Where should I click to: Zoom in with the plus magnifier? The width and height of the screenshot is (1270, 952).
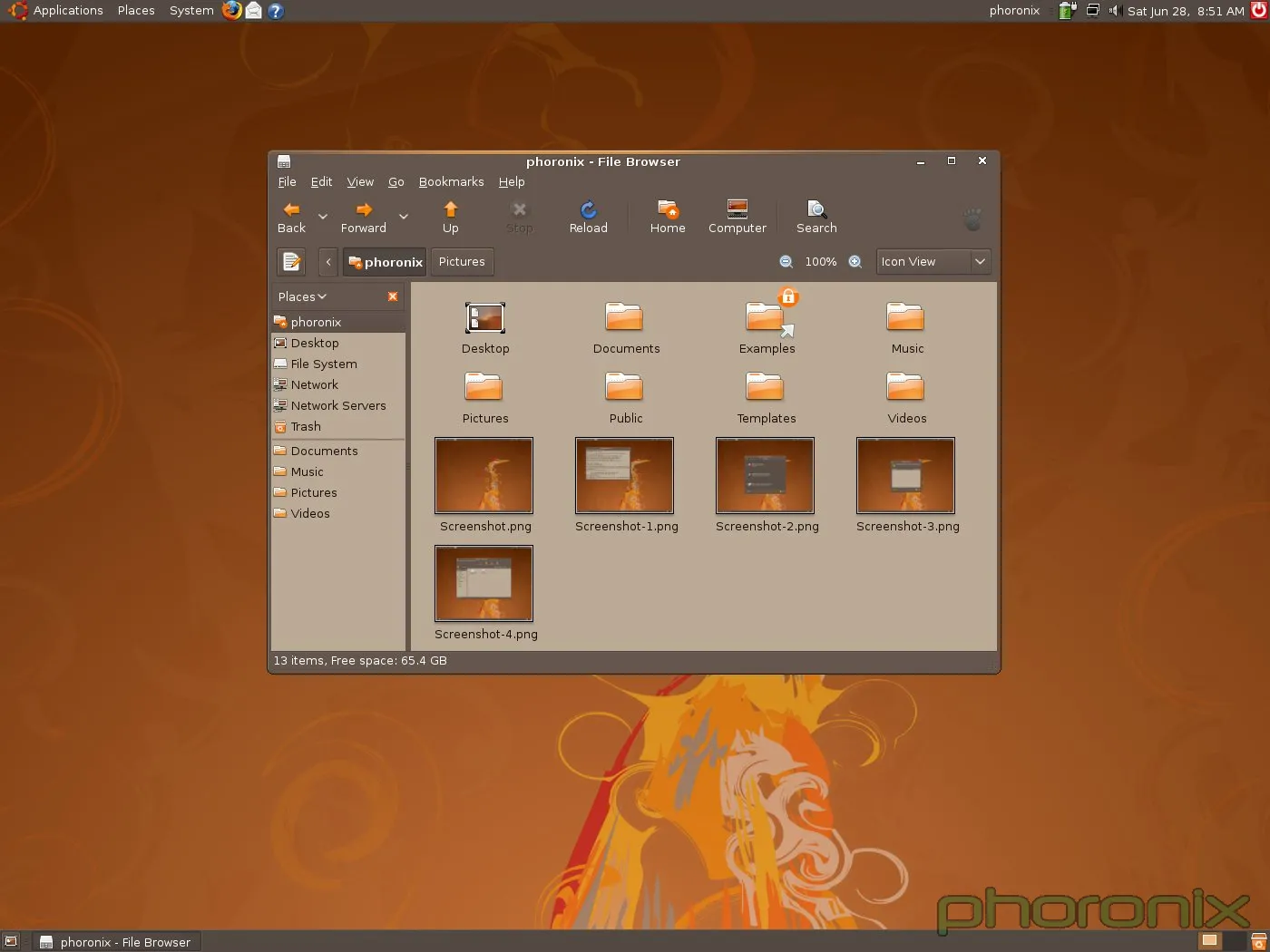(855, 262)
